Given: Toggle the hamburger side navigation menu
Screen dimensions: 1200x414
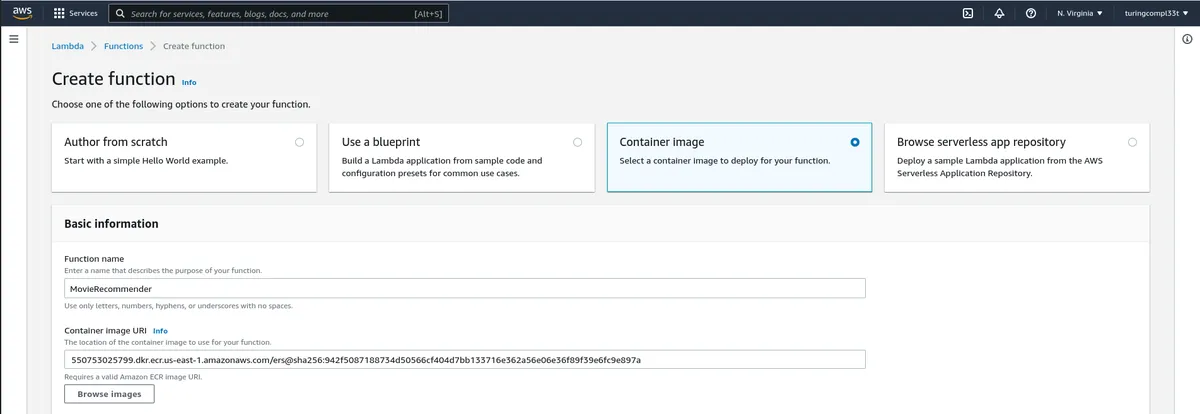Looking at the screenshot, I should pyautogui.click(x=14, y=39).
